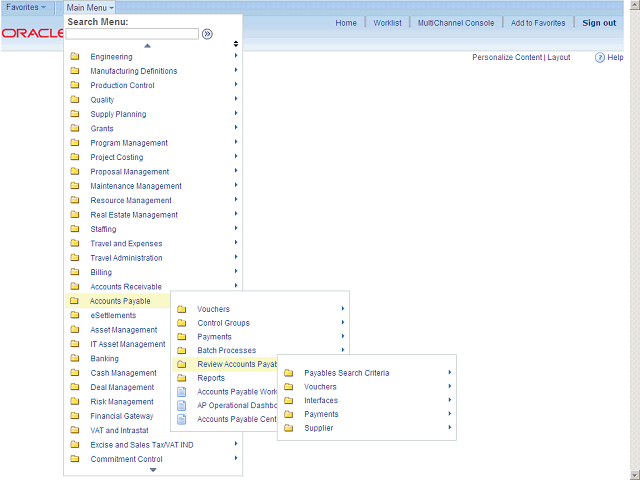Image resolution: width=640 pixels, height=480 pixels.
Task: Open the Favorites dropdown menu
Action: pyautogui.click(x=26, y=7)
